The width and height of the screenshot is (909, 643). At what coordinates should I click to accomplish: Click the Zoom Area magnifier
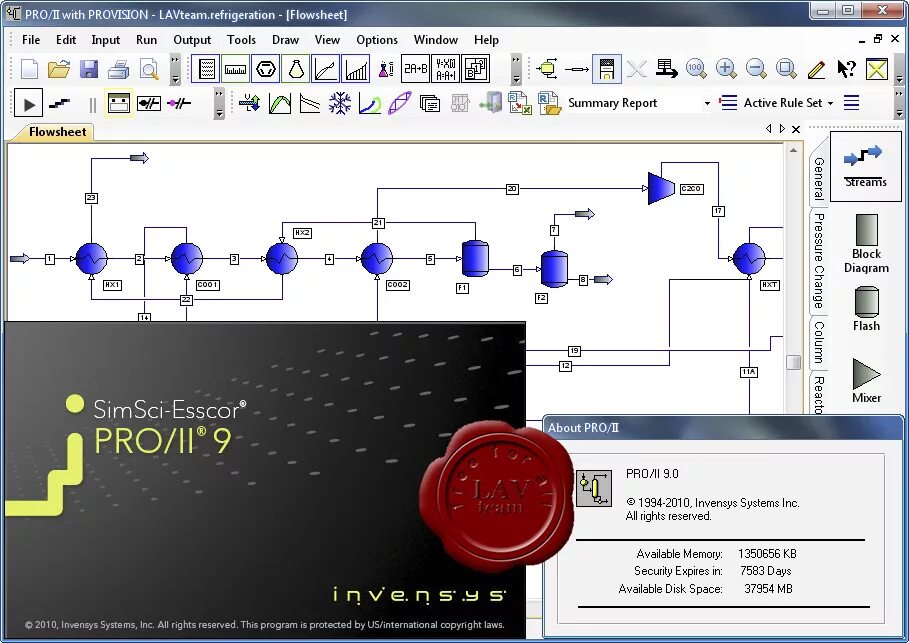pos(786,68)
